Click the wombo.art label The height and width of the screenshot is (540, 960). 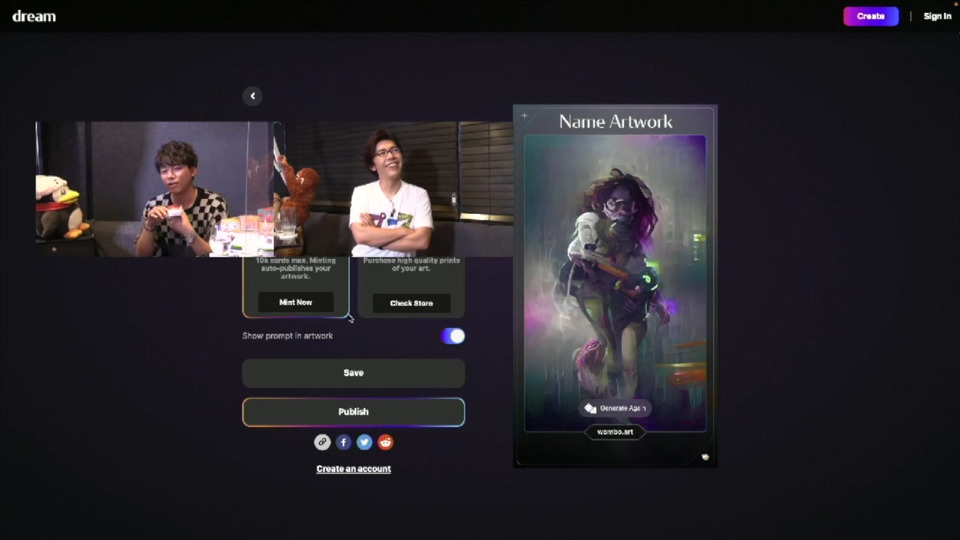point(615,432)
